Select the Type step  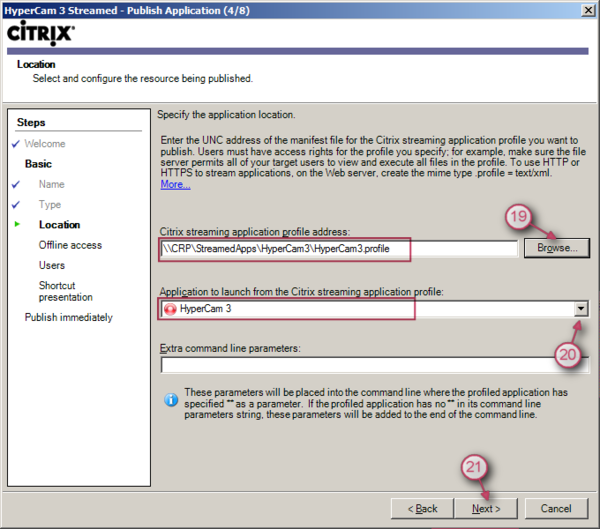pos(50,204)
